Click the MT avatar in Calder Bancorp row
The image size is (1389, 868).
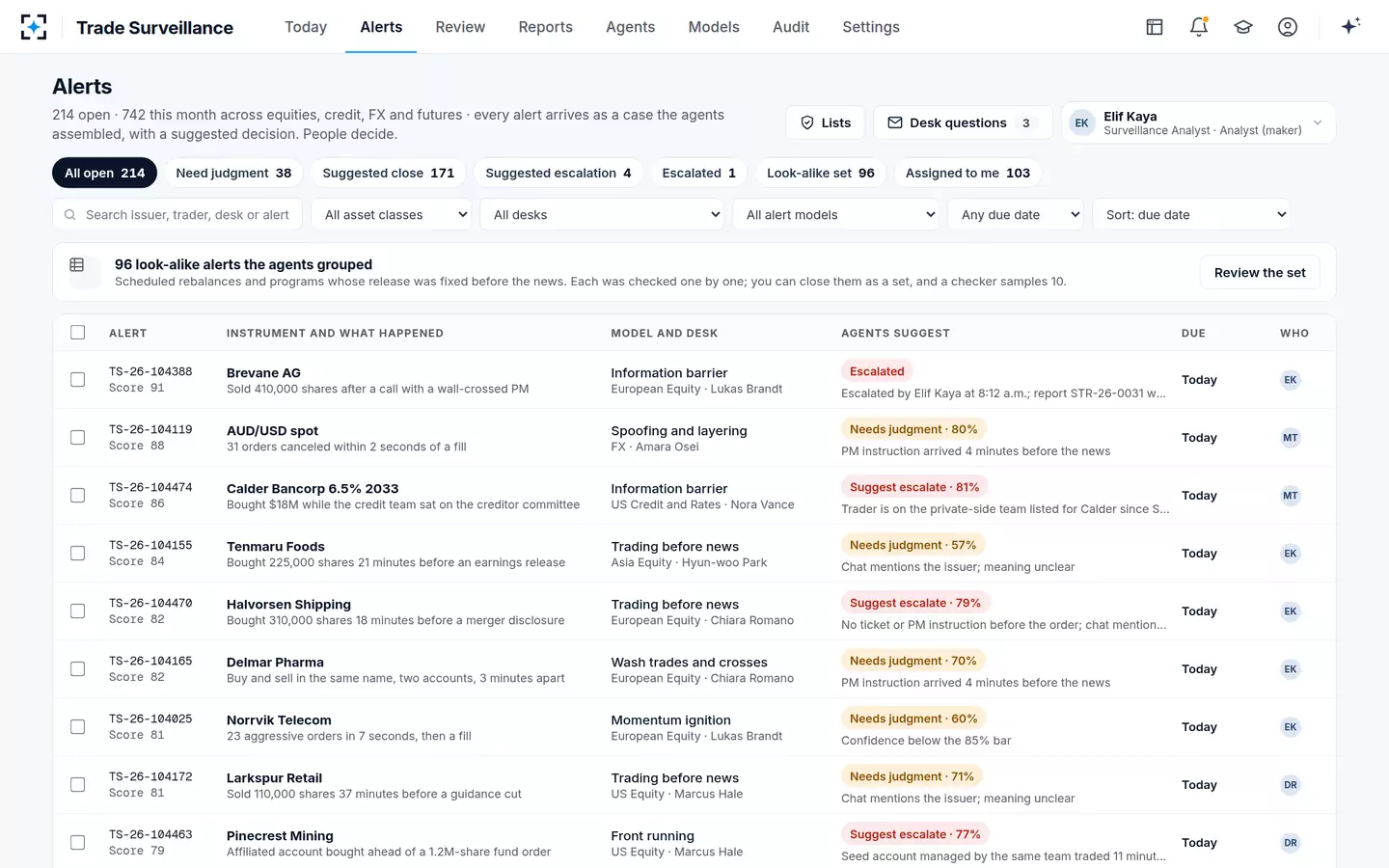pyautogui.click(x=1291, y=496)
